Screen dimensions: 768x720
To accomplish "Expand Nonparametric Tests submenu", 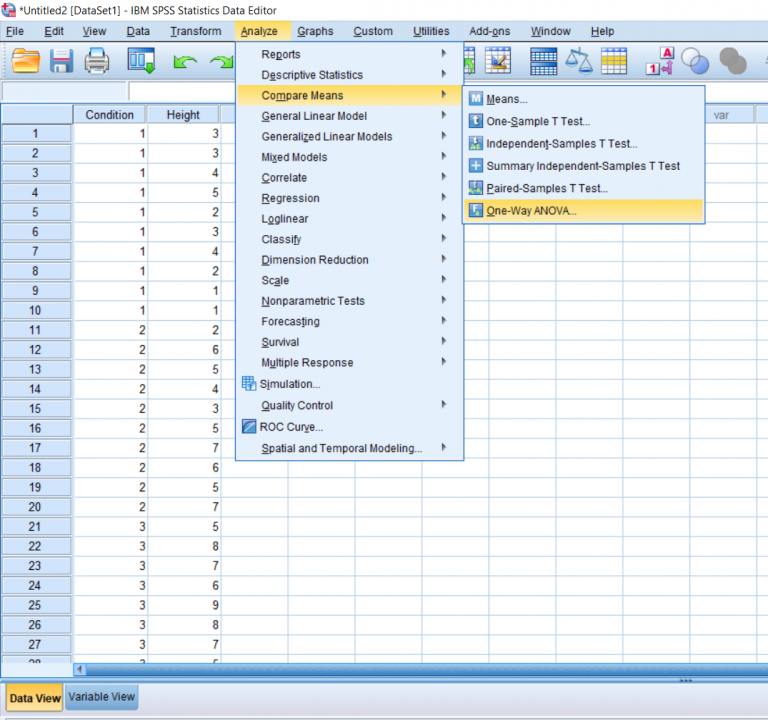I will click(349, 301).
